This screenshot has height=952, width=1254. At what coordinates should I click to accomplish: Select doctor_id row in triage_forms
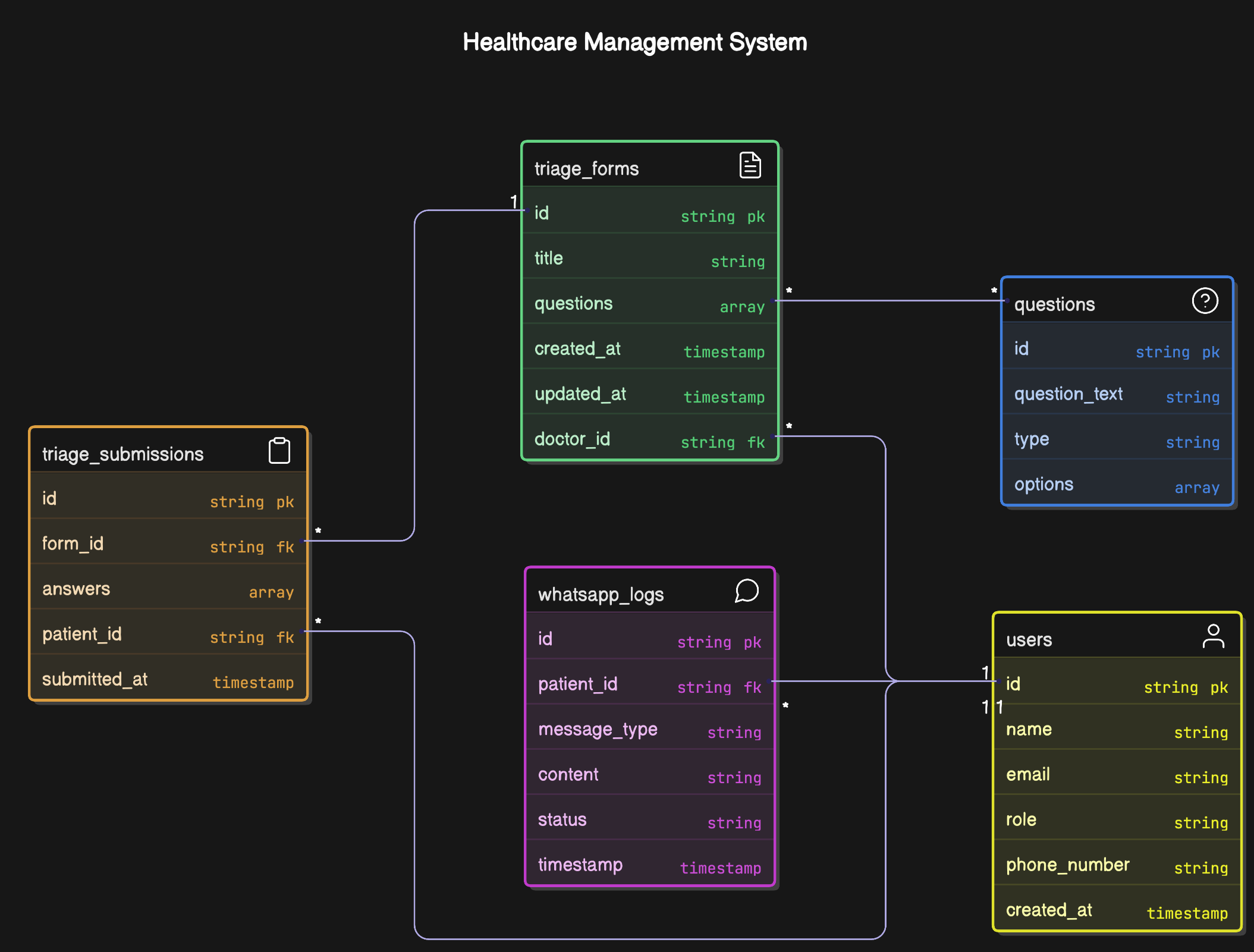coord(649,439)
